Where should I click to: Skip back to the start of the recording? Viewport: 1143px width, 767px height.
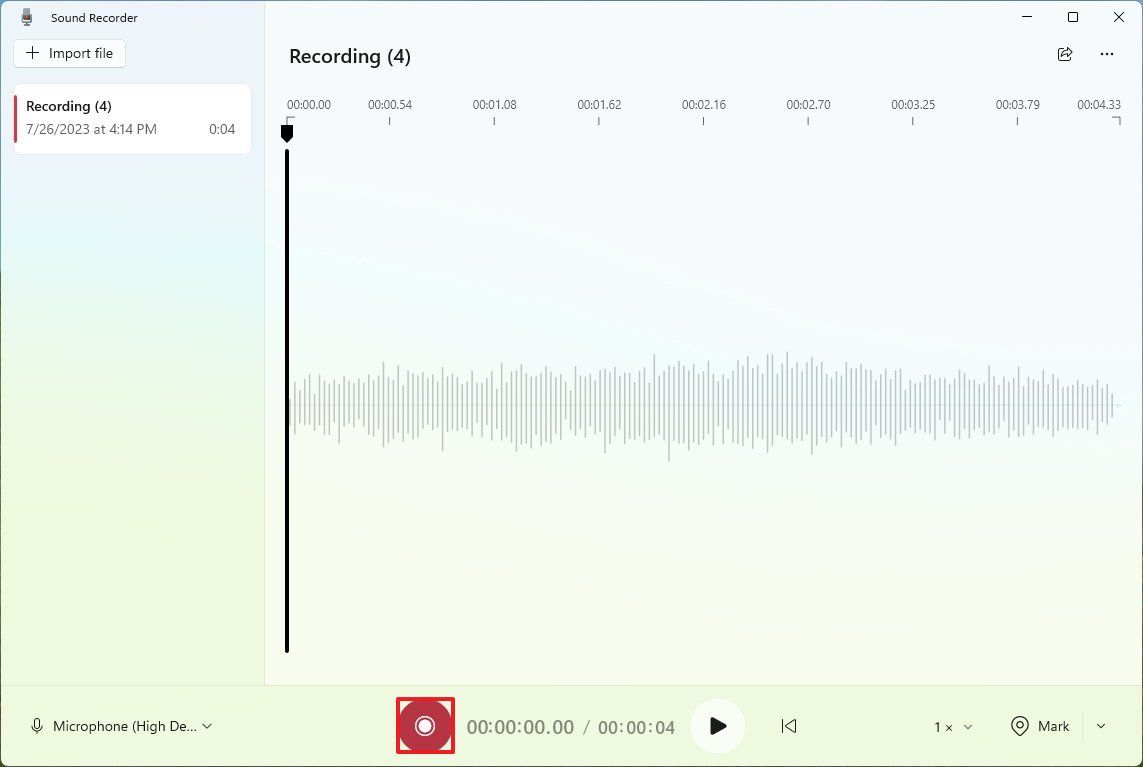(x=789, y=726)
